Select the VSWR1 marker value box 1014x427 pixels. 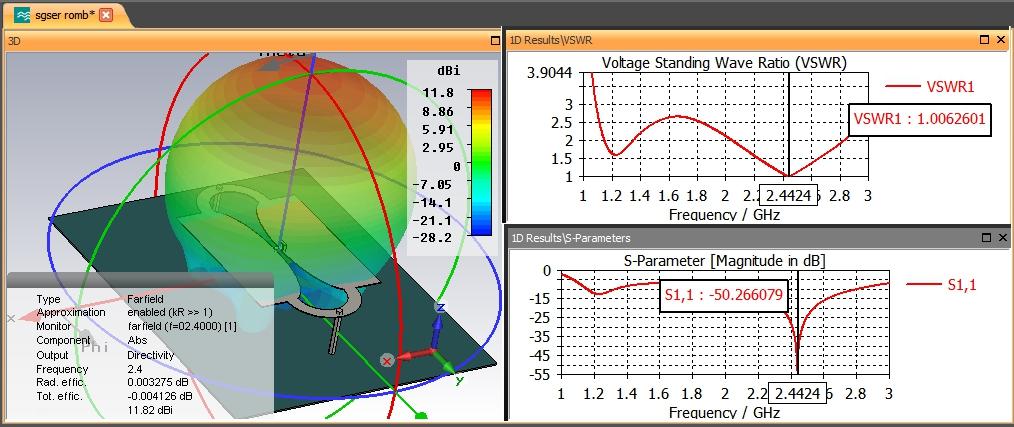[919, 119]
